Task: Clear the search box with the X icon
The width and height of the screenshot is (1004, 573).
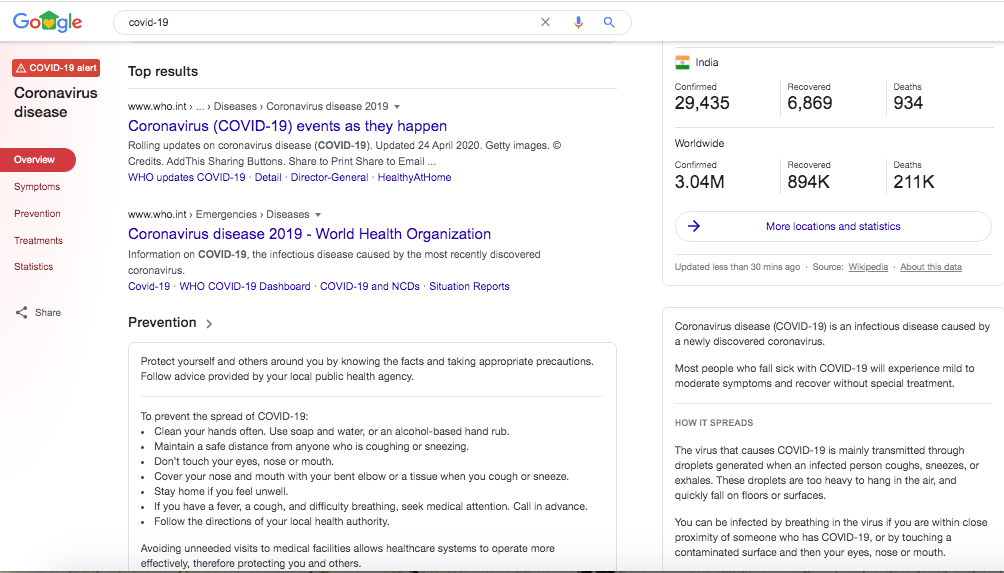Action: (546, 22)
